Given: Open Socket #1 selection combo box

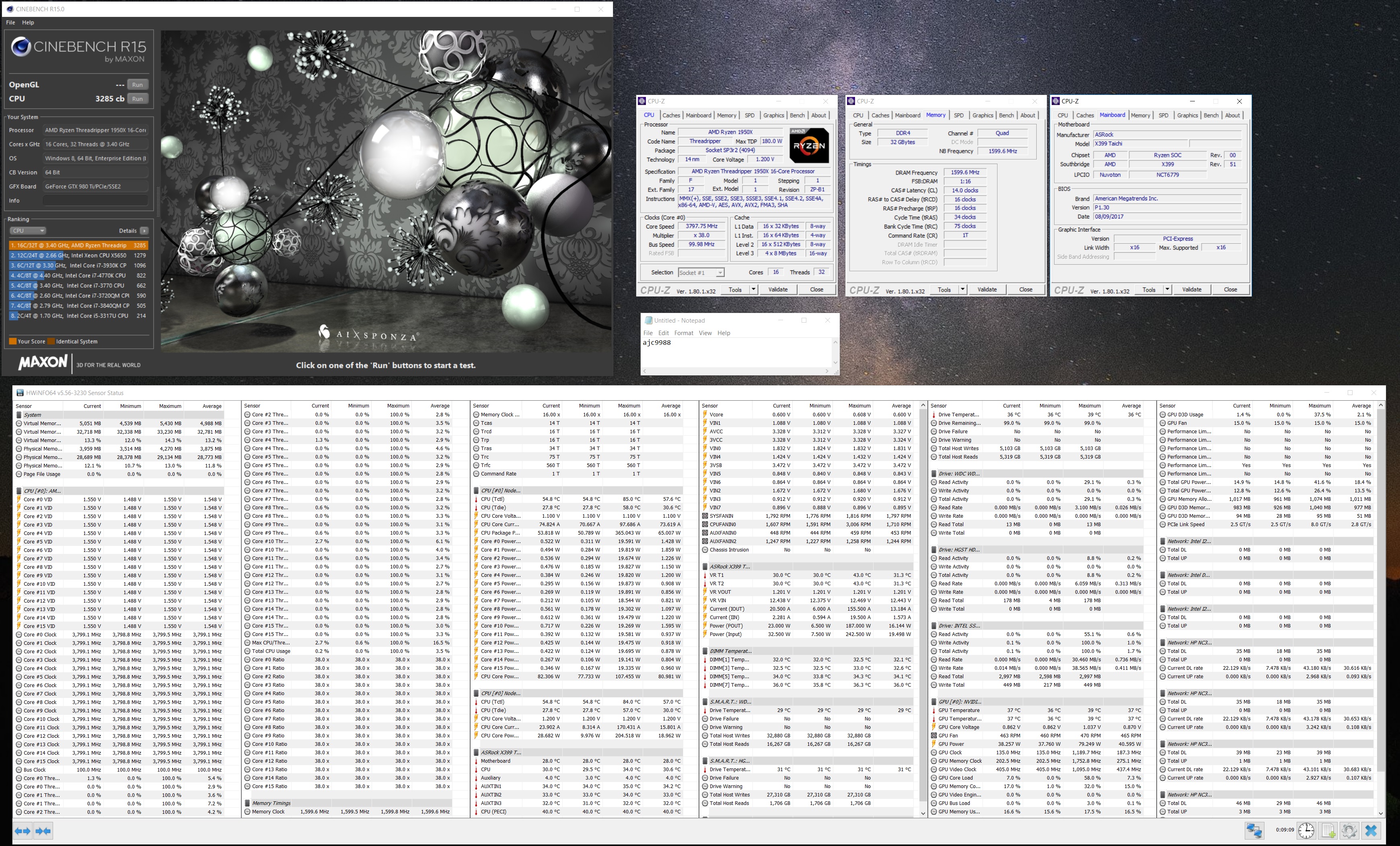Looking at the screenshot, I should pos(701,273).
